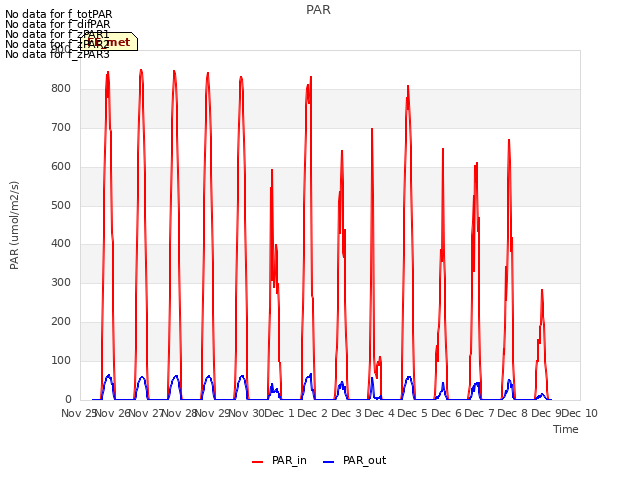The height and width of the screenshot is (480, 640).
Task: Click the 200 y-axis tick label
Action: [x=61, y=322]
